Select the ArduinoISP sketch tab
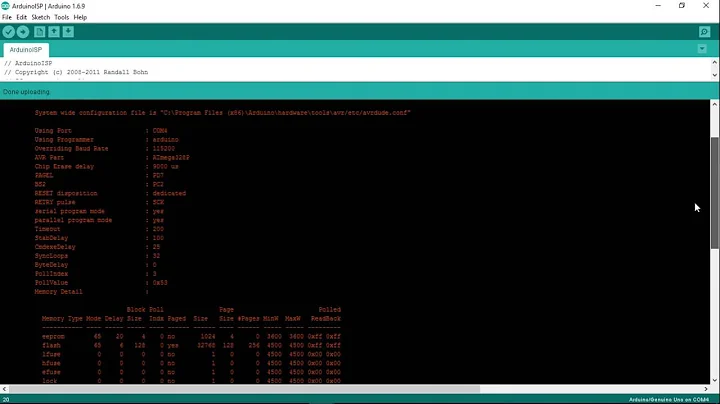Screen dimensions: 720x404 click(x=26, y=50)
